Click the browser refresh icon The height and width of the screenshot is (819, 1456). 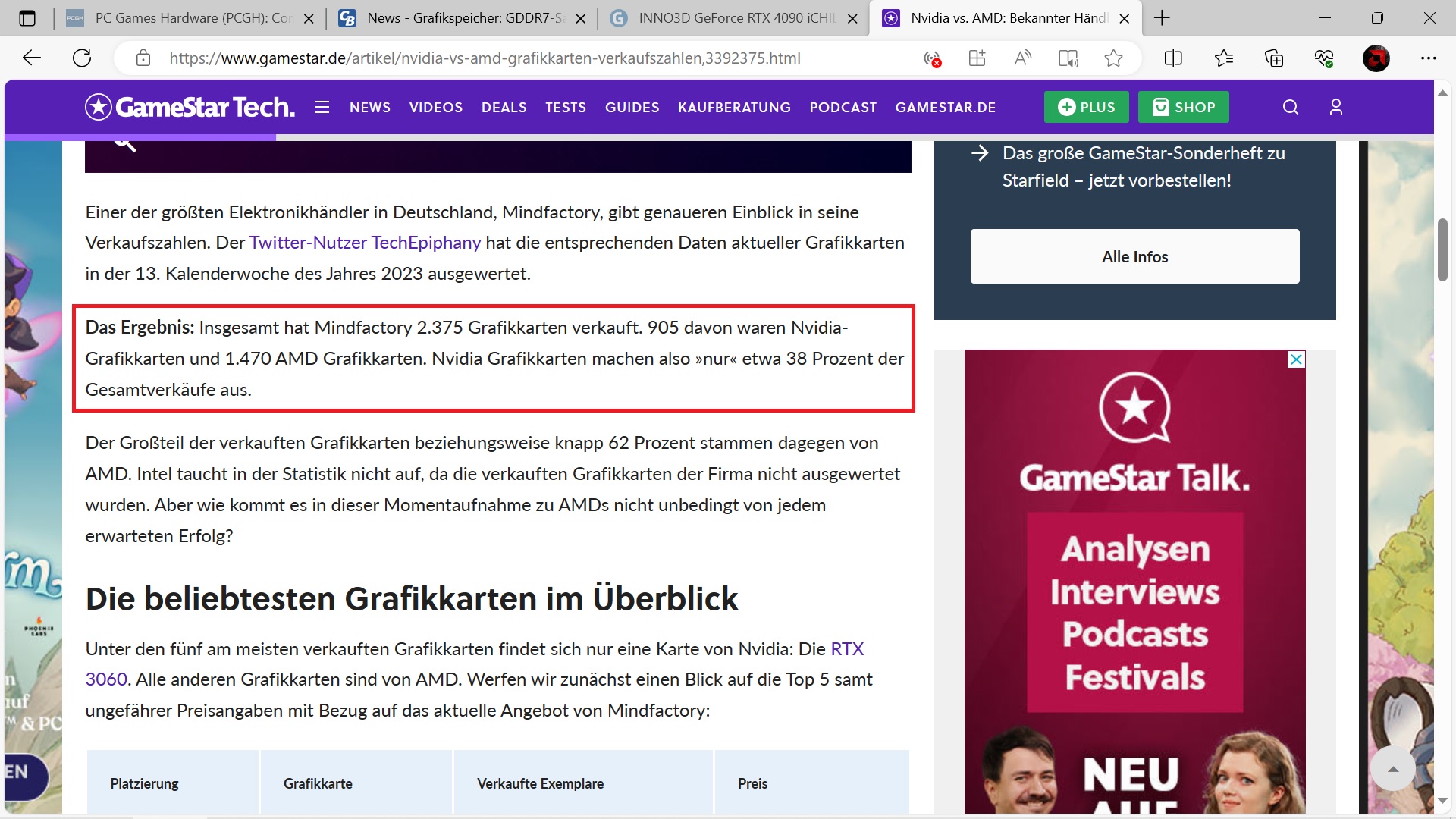point(82,58)
